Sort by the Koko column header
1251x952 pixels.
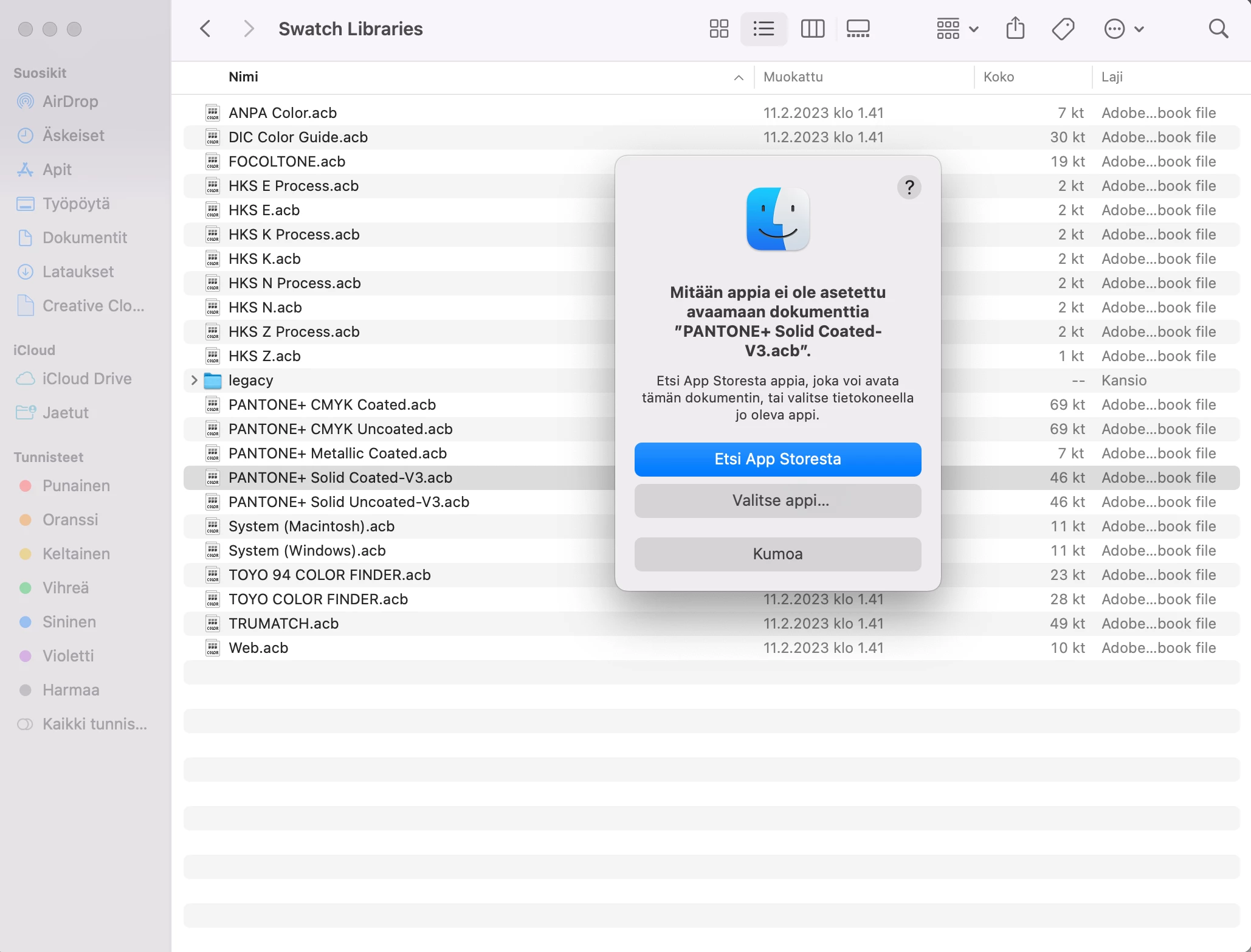click(x=998, y=77)
